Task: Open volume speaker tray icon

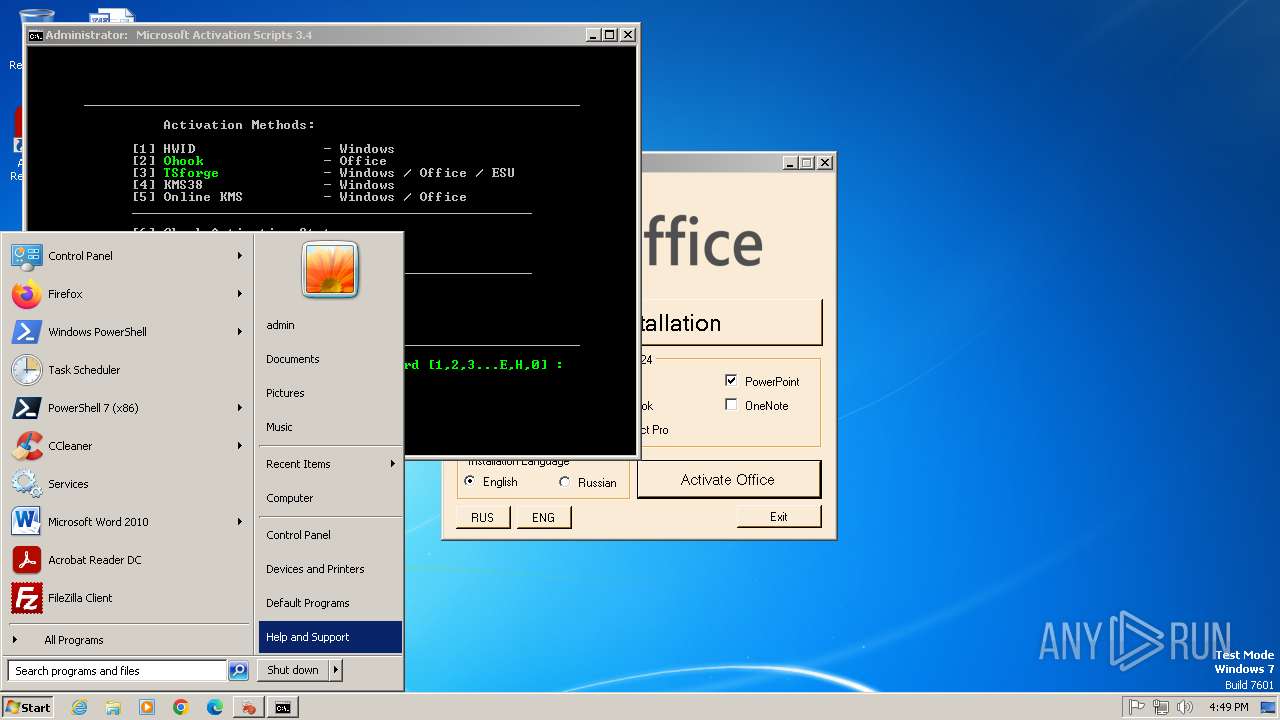Action: (x=1185, y=707)
